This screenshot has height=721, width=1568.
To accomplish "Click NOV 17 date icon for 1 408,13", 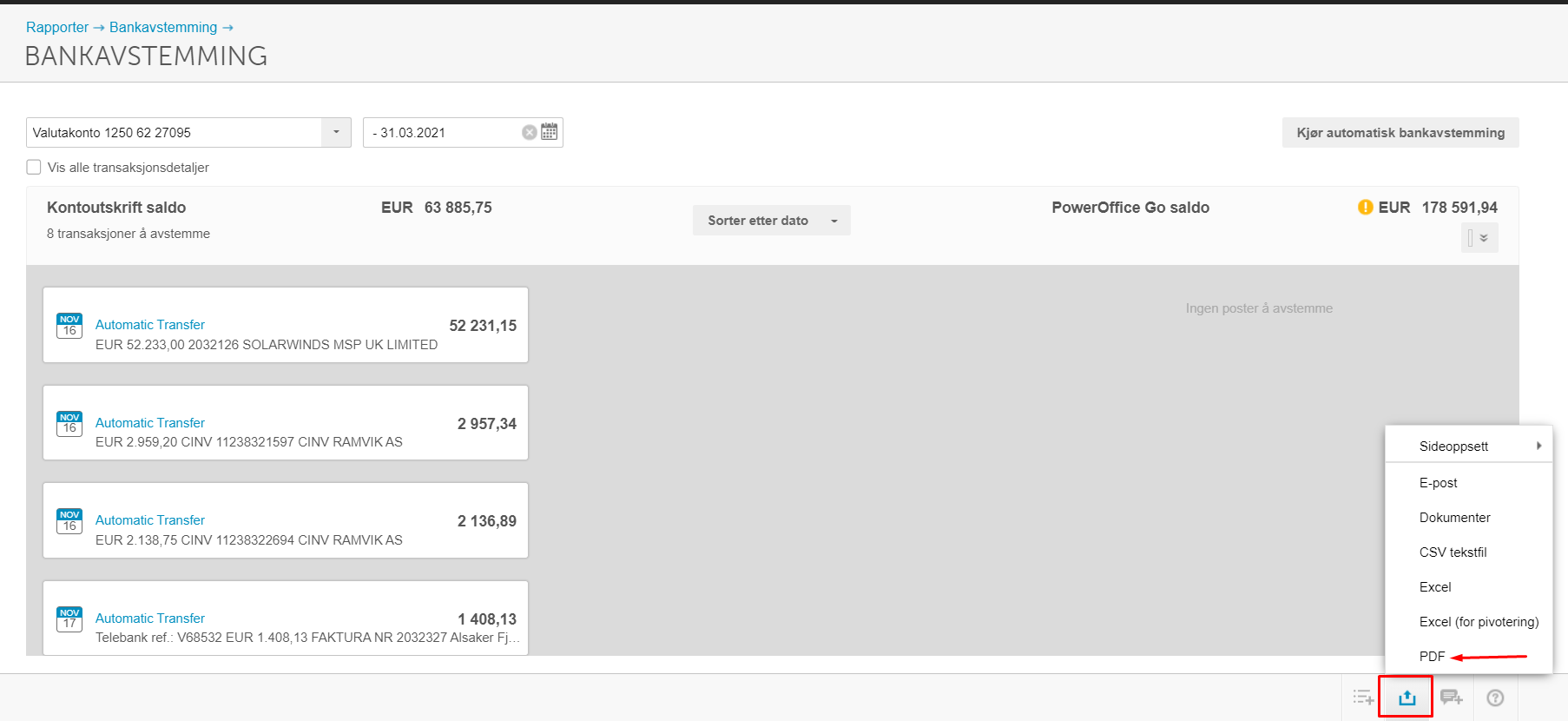I will click(x=69, y=619).
